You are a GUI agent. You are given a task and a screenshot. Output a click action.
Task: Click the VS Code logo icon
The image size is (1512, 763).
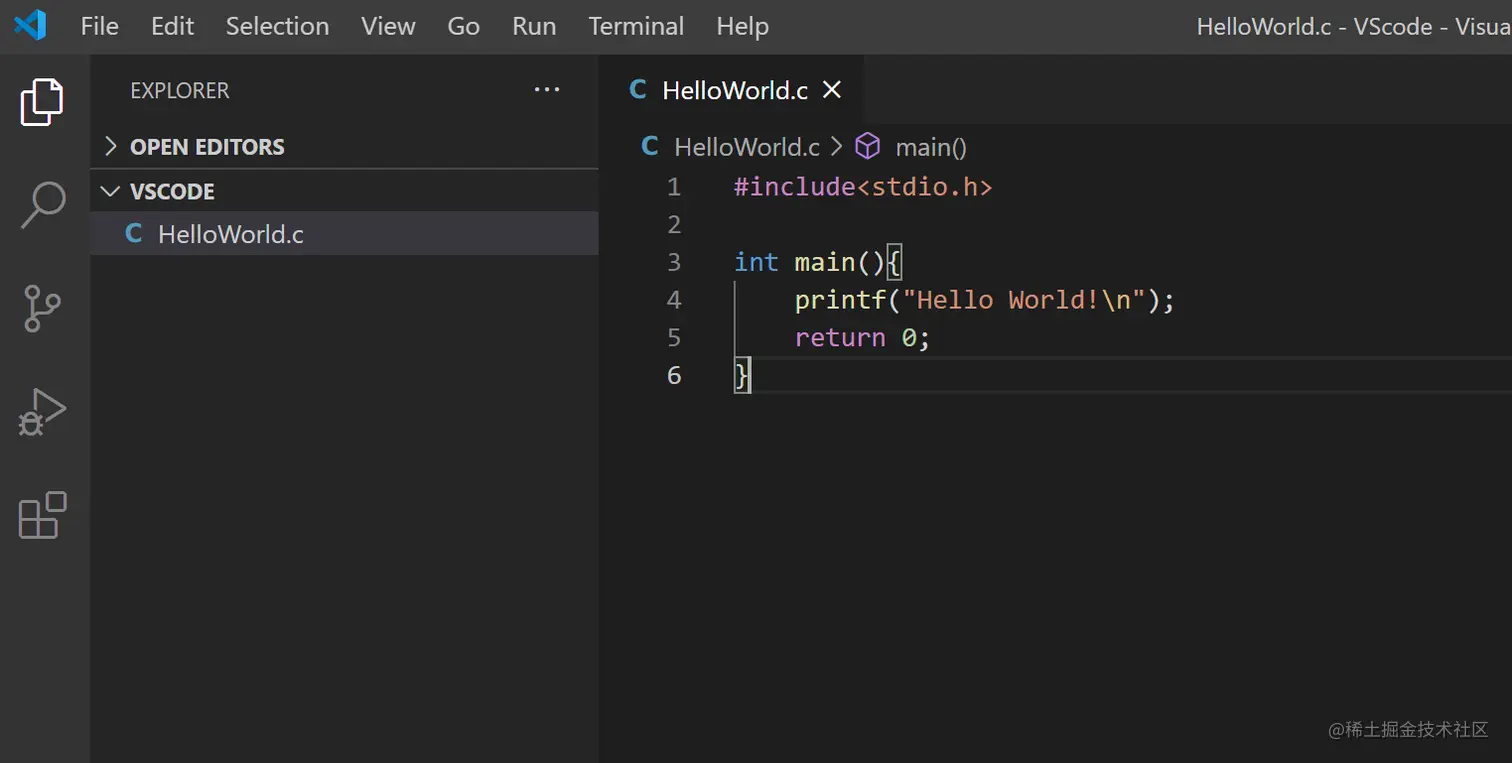pos(29,25)
